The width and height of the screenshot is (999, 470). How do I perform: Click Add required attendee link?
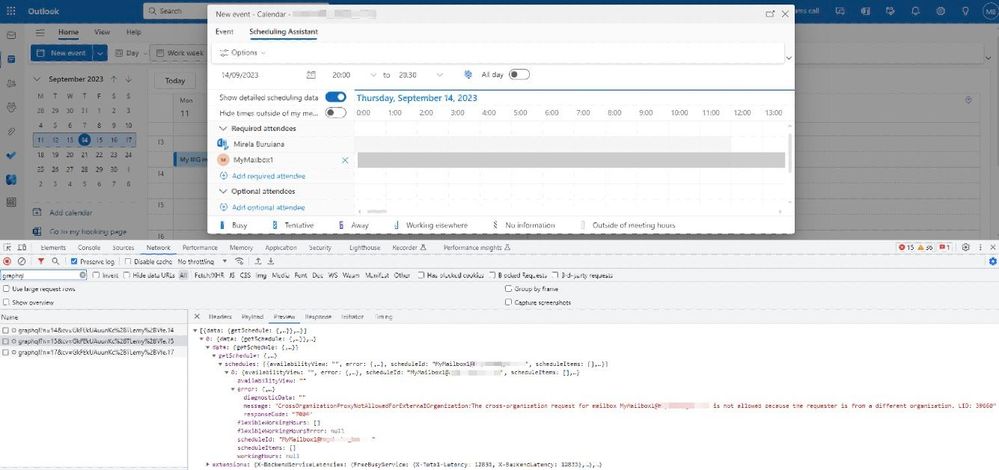(262, 176)
